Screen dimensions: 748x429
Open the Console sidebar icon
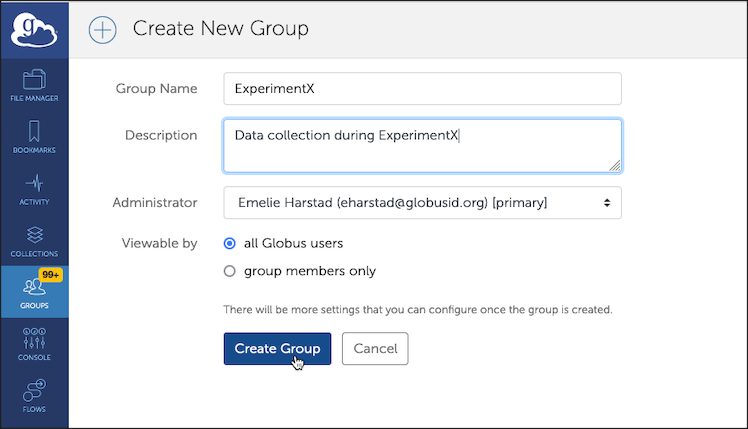click(34, 344)
